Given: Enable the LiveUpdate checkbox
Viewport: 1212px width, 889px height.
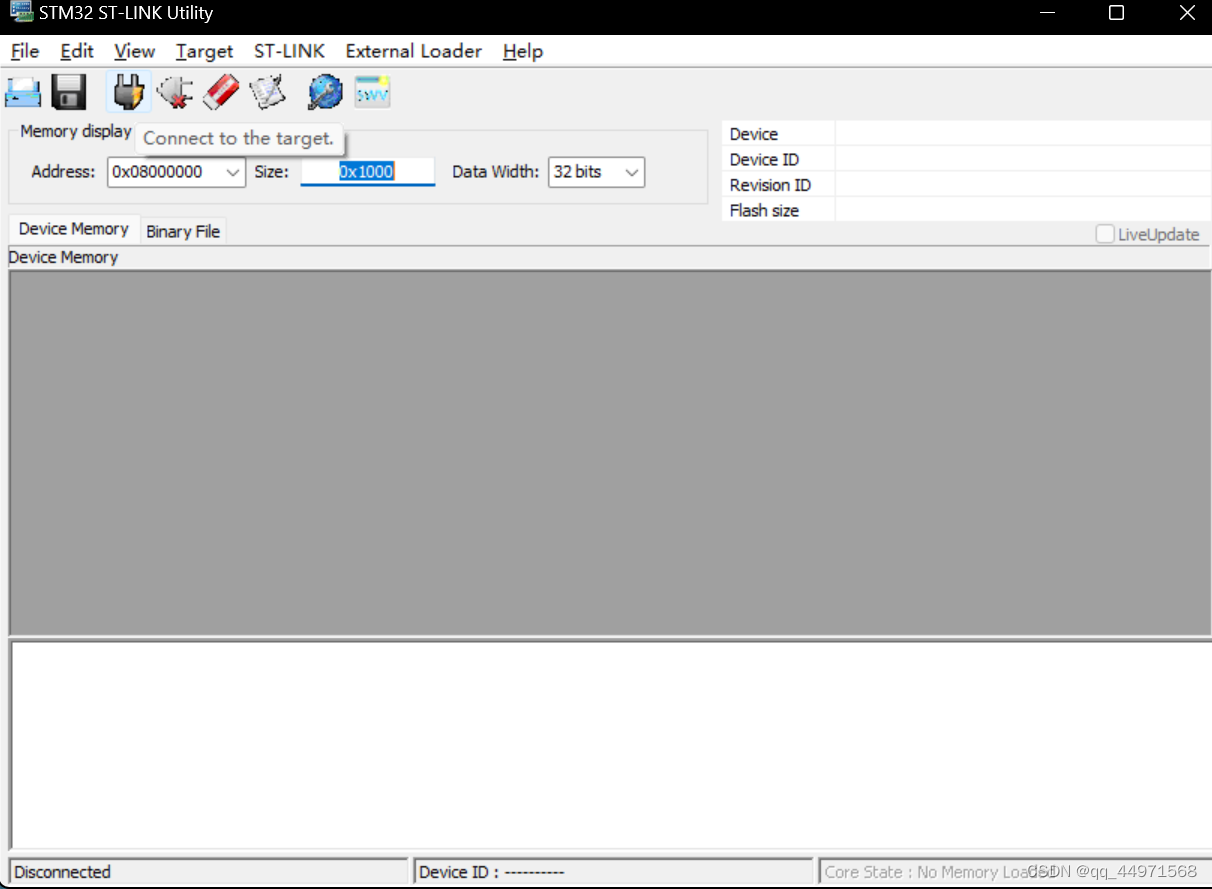Looking at the screenshot, I should tap(1105, 234).
